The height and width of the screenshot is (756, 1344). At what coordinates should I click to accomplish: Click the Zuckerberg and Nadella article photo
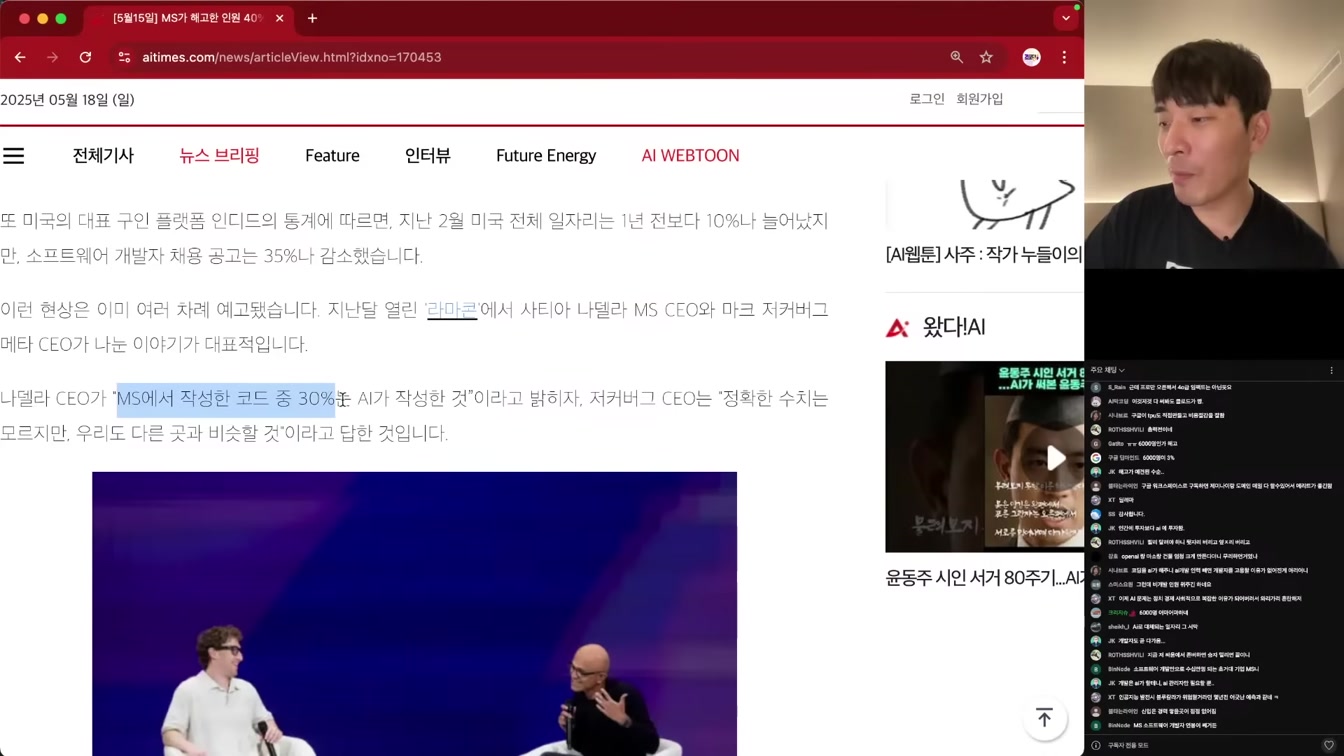414,614
